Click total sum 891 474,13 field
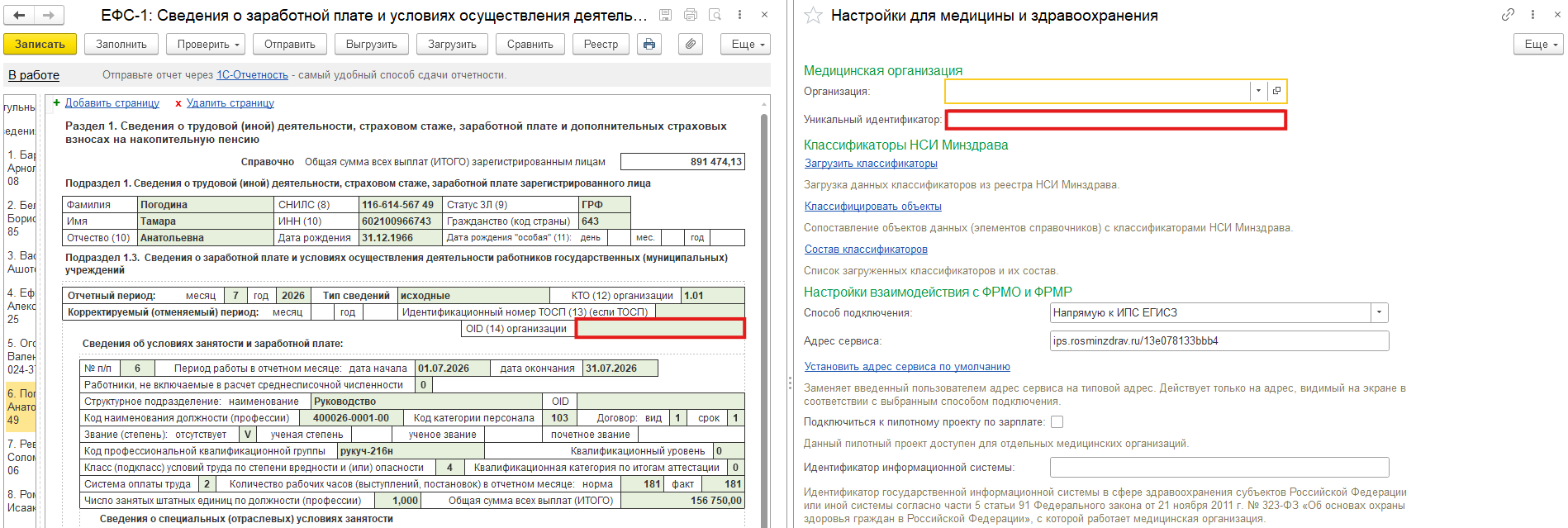1568x528 pixels. (682, 162)
